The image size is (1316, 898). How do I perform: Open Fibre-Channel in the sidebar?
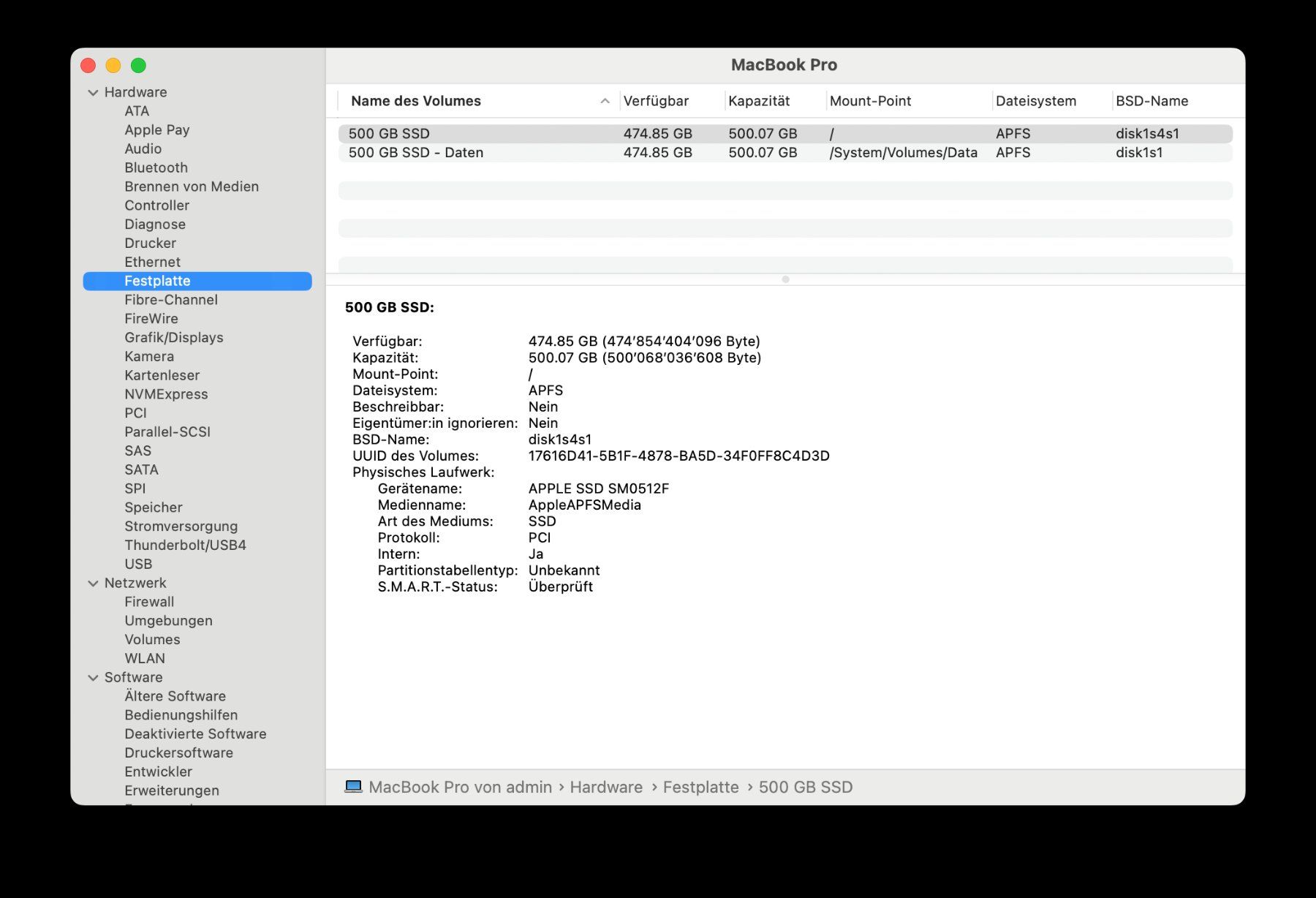(171, 300)
